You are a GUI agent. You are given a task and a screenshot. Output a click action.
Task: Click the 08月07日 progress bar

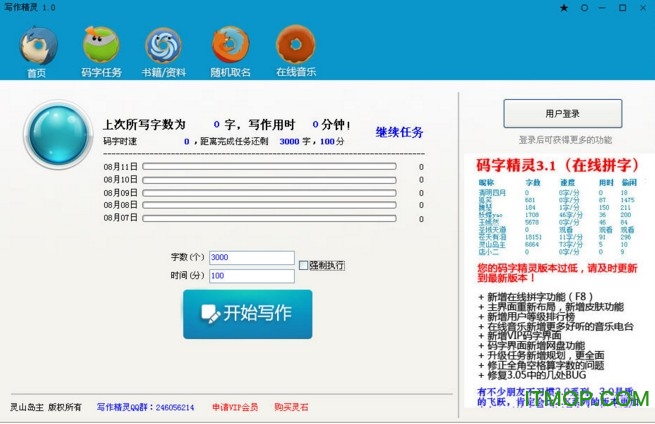(270, 217)
